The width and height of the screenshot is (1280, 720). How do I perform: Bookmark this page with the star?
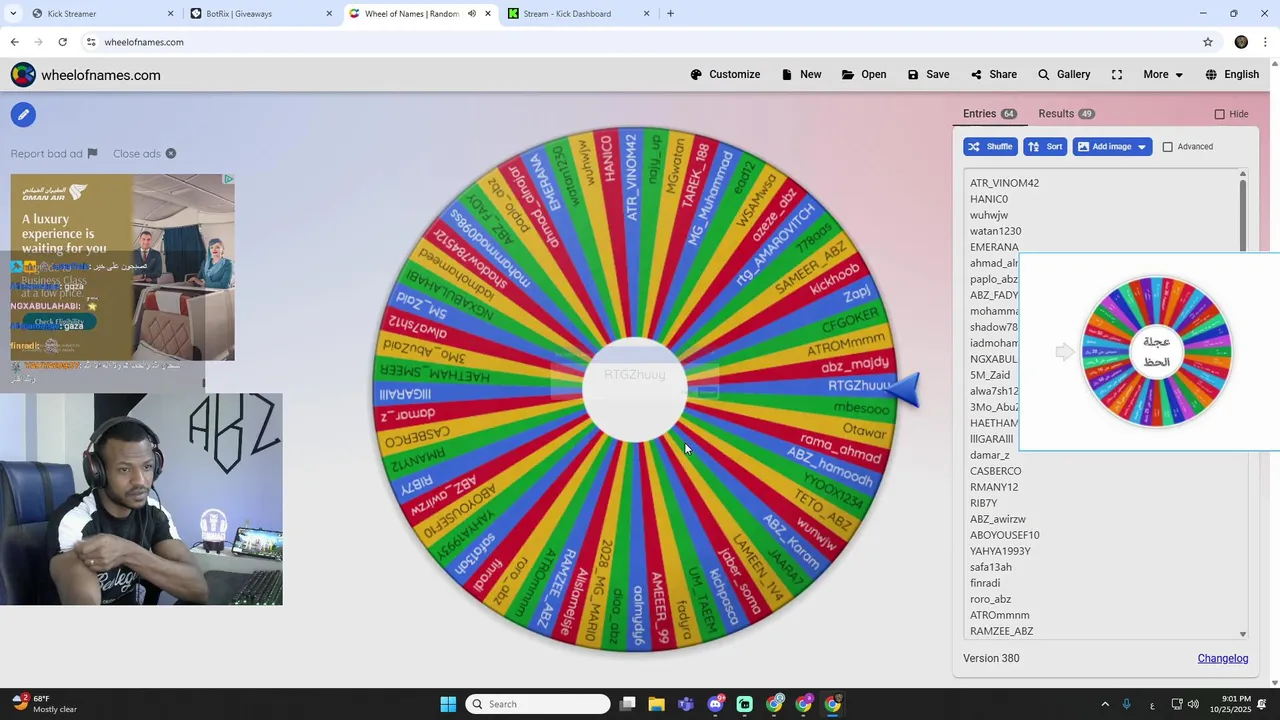[1208, 42]
